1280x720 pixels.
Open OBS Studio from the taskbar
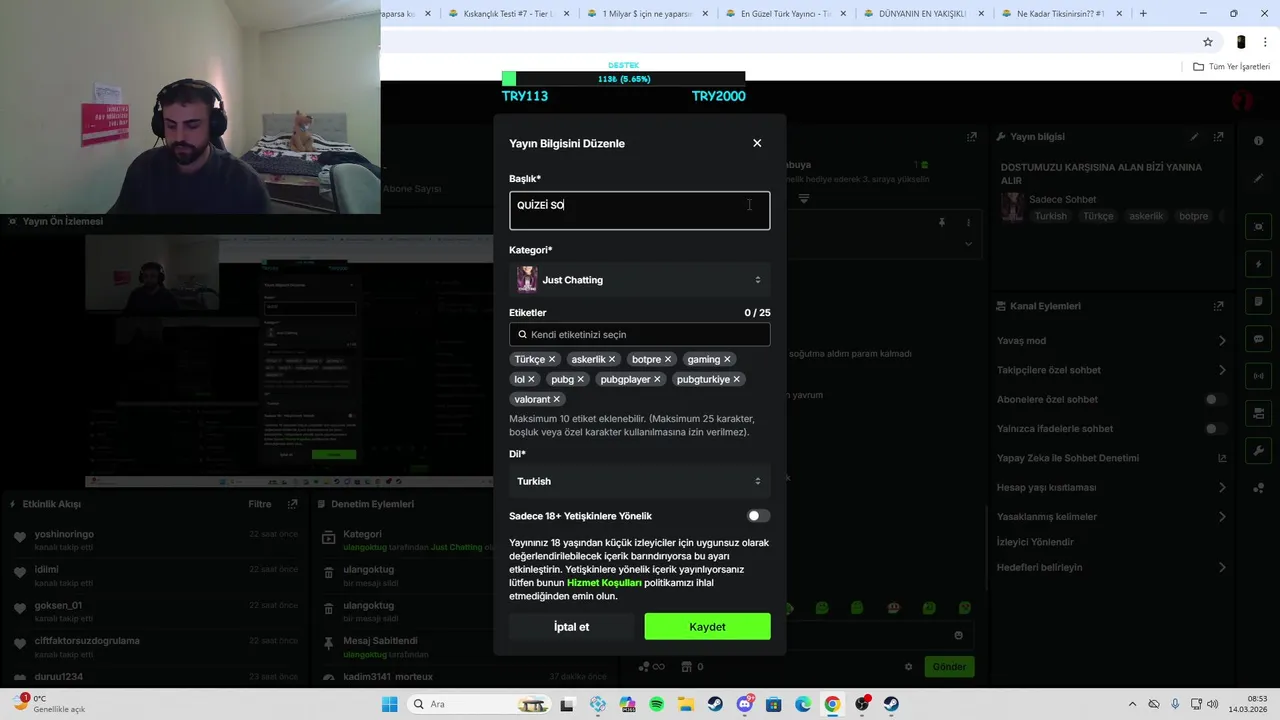862,704
